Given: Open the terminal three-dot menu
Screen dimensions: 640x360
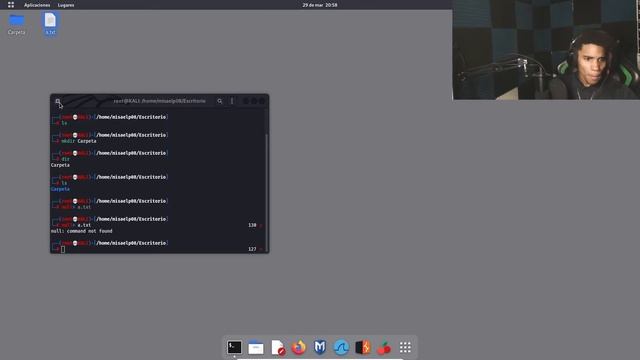Looking at the screenshot, I should pos(232,101).
